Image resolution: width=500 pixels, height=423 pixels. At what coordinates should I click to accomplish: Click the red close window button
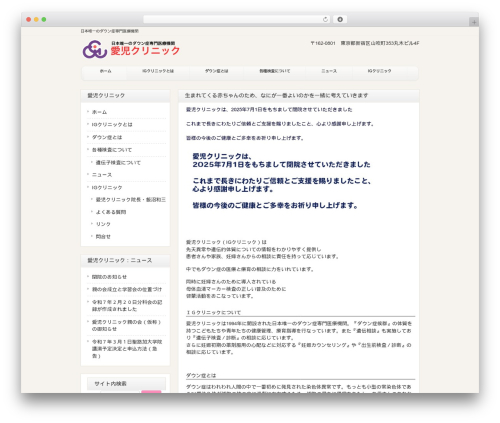pos(29,19)
